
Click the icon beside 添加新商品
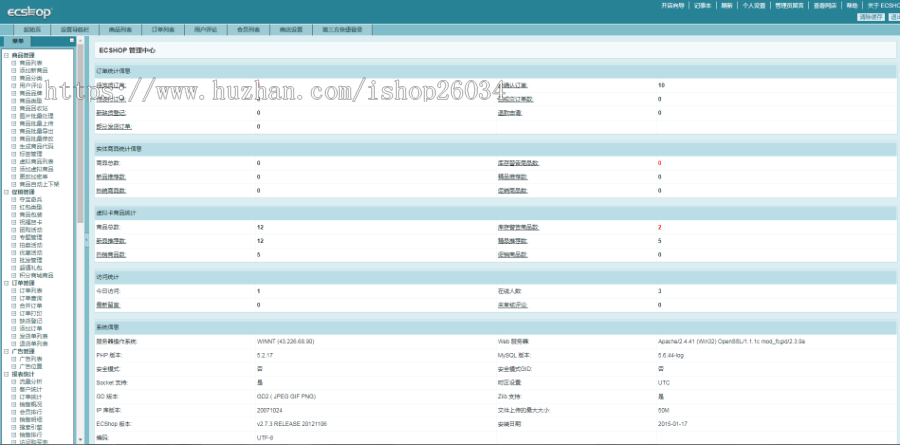(14, 70)
